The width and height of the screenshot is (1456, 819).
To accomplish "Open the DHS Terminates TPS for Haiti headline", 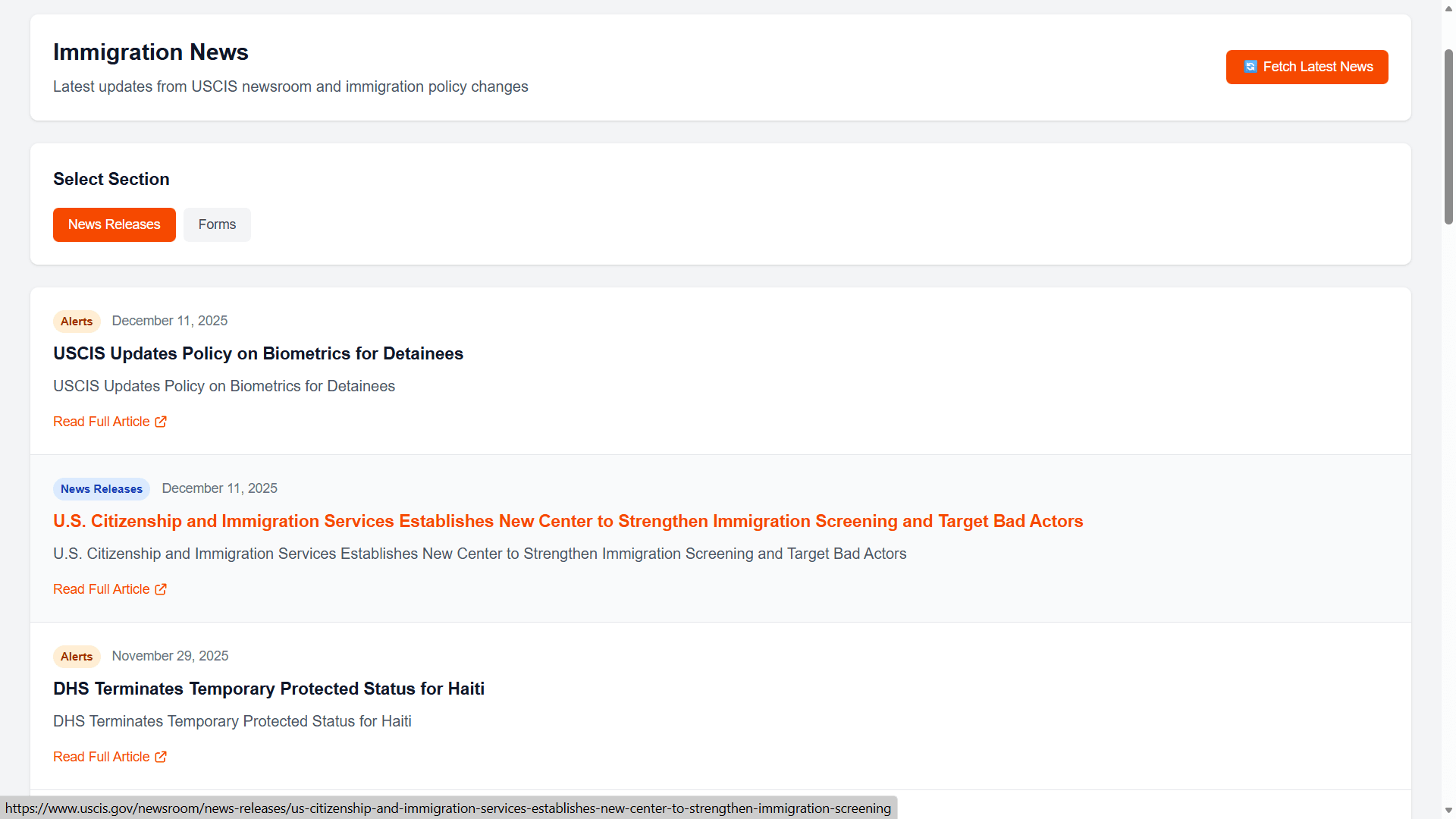I will click(x=268, y=689).
